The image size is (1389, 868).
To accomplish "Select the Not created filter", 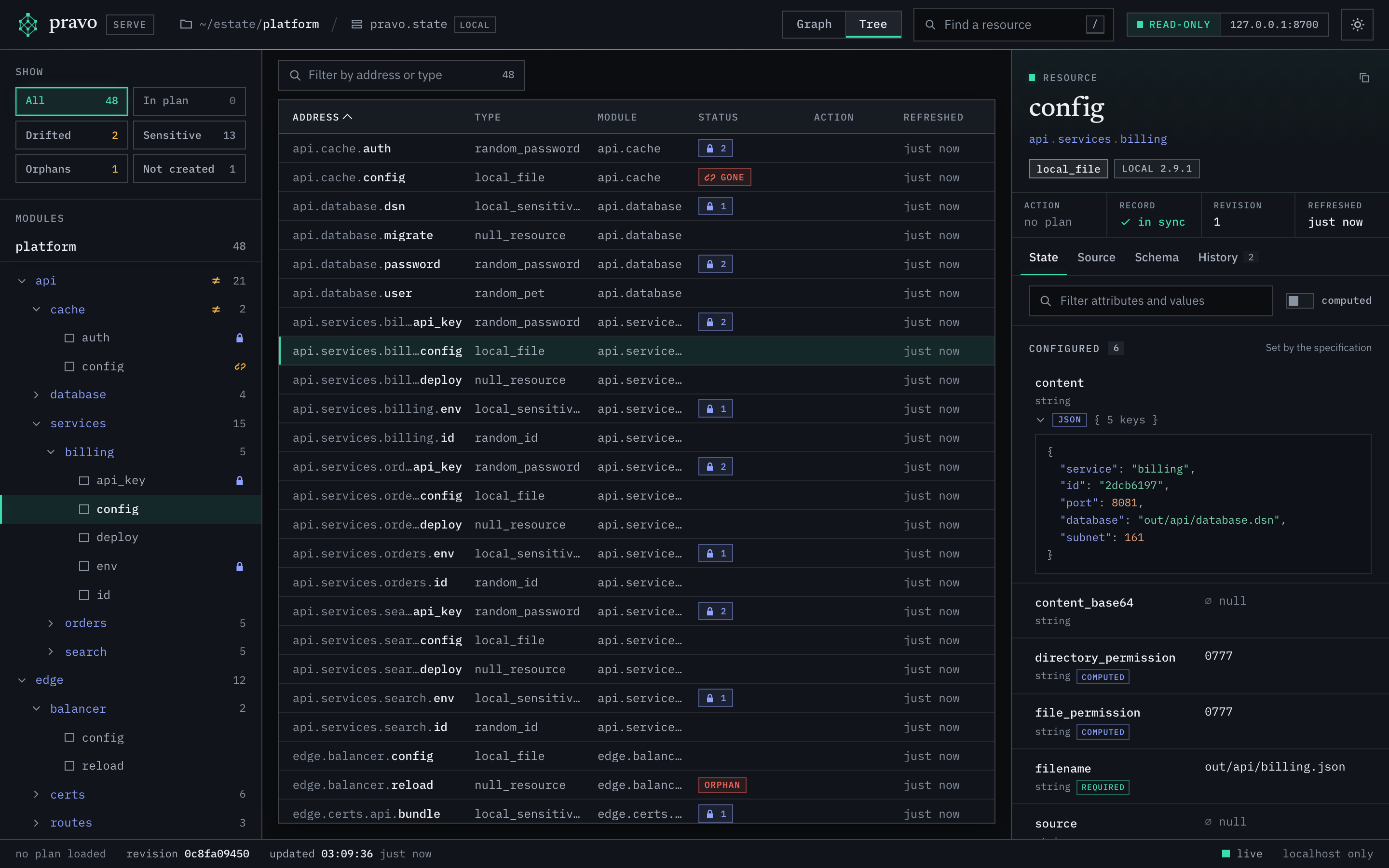I will click(190, 169).
